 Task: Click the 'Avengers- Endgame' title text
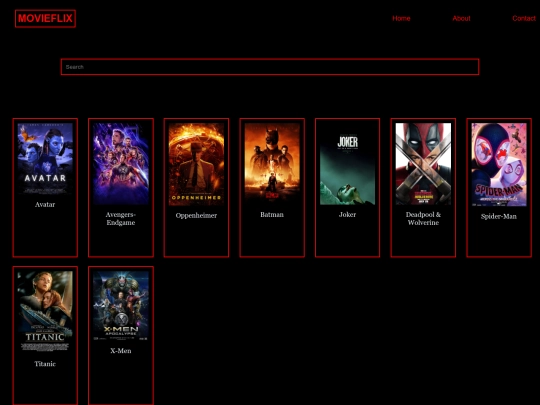coord(121,219)
